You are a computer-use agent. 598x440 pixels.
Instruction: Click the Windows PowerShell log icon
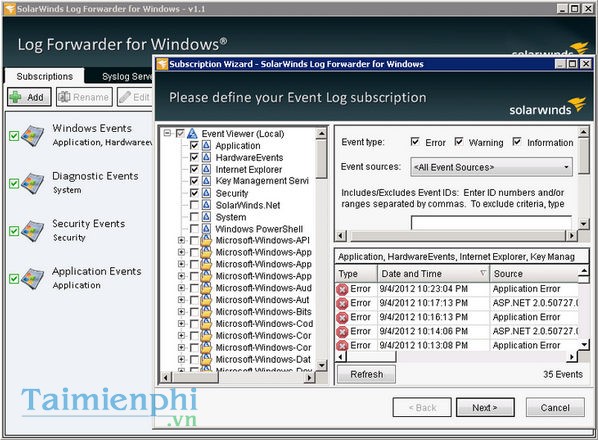pyautogui.click(x=206, y=228)
